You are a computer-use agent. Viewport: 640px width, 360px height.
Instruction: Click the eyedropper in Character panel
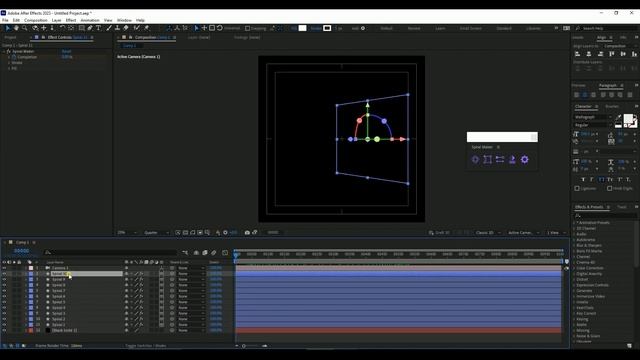pyautogui.click(x=618, y=118)
